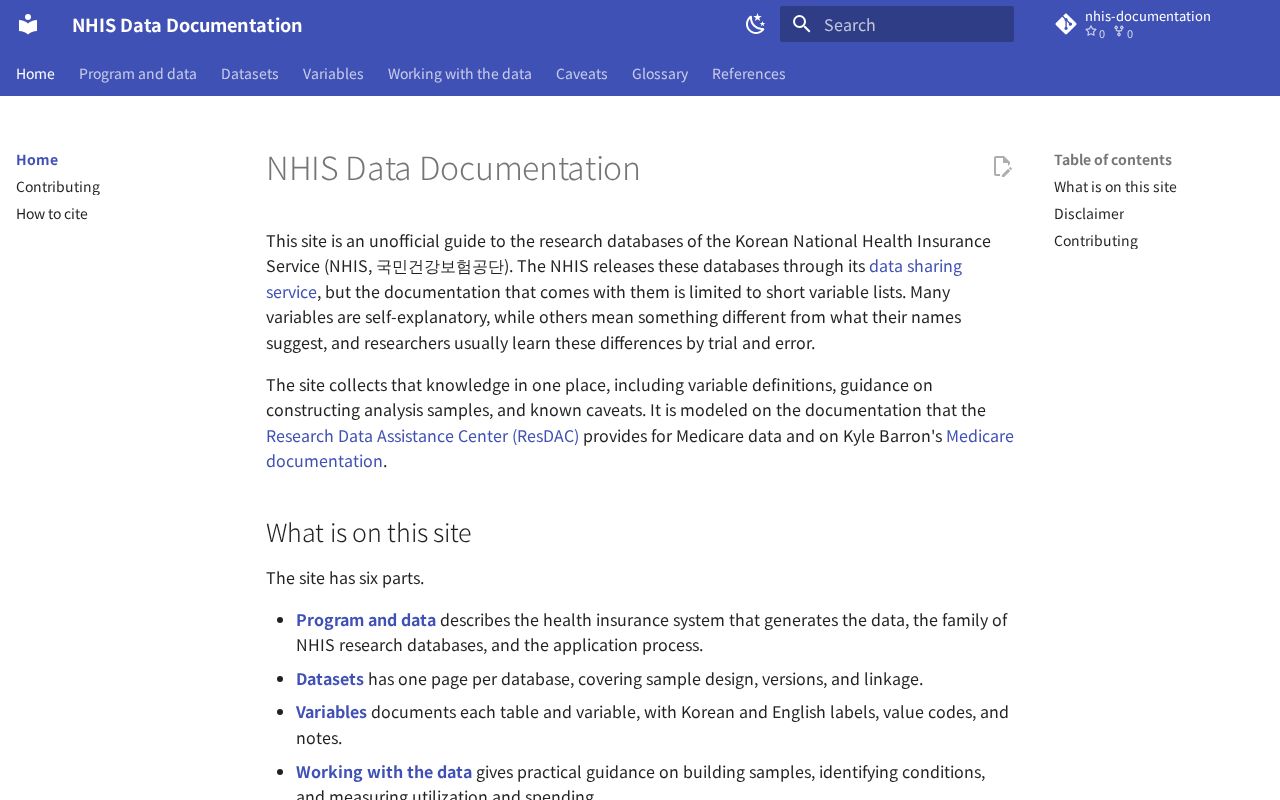
Task: Focus the Search input field
Action: [x=897, y=24]
